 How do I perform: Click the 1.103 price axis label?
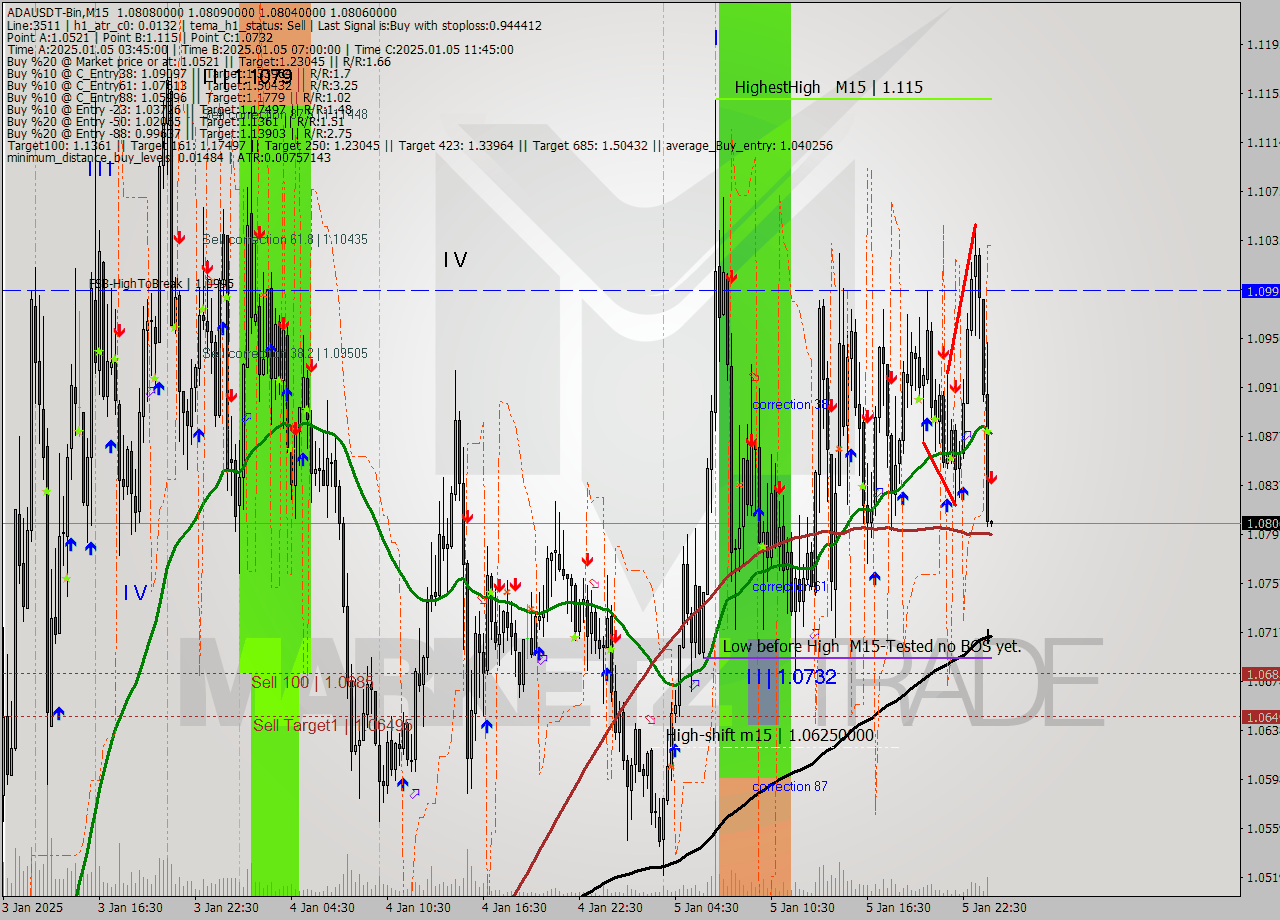click(x=1262, y=241)
